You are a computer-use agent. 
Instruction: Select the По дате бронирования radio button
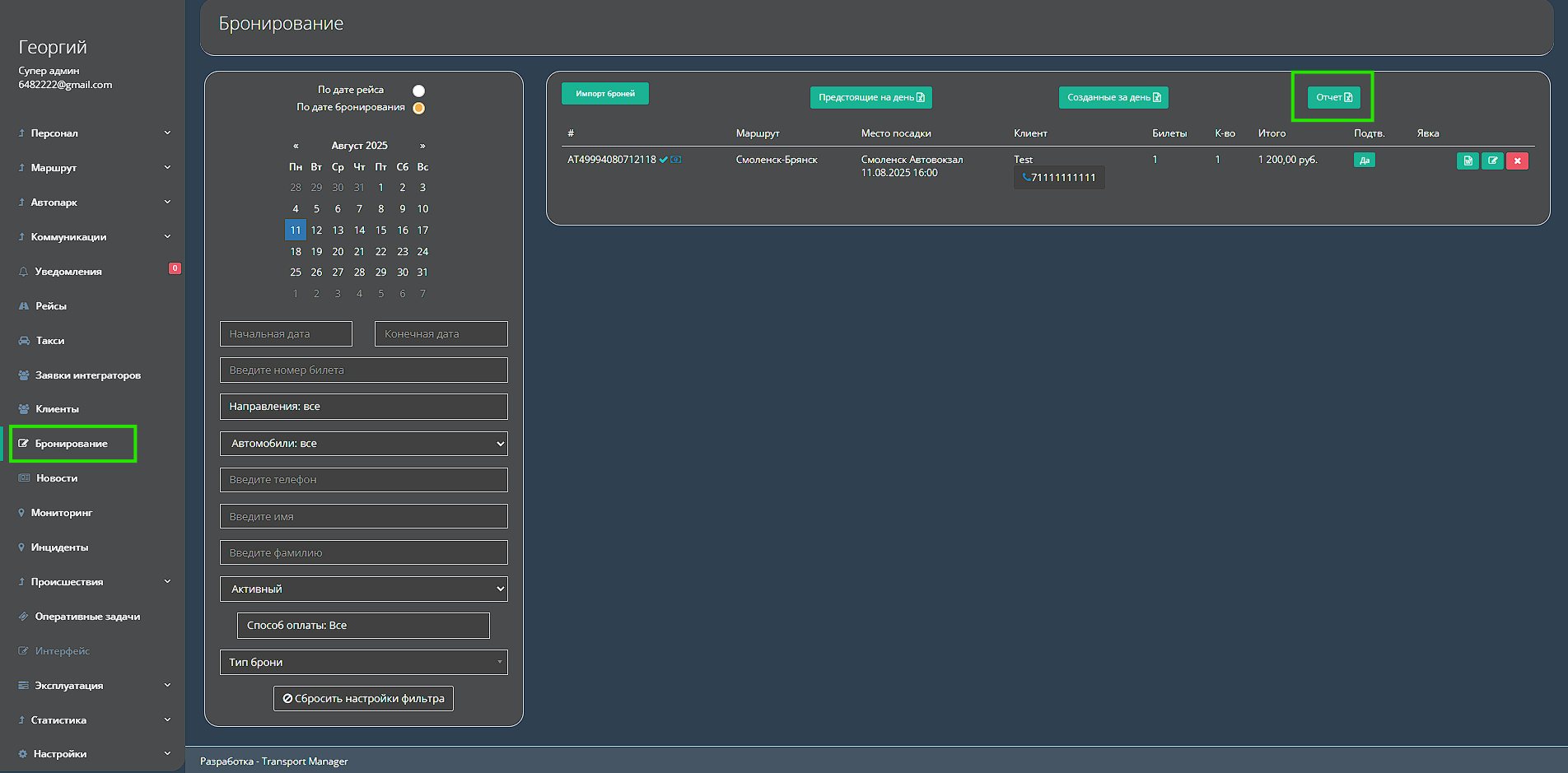coord(418,108)
